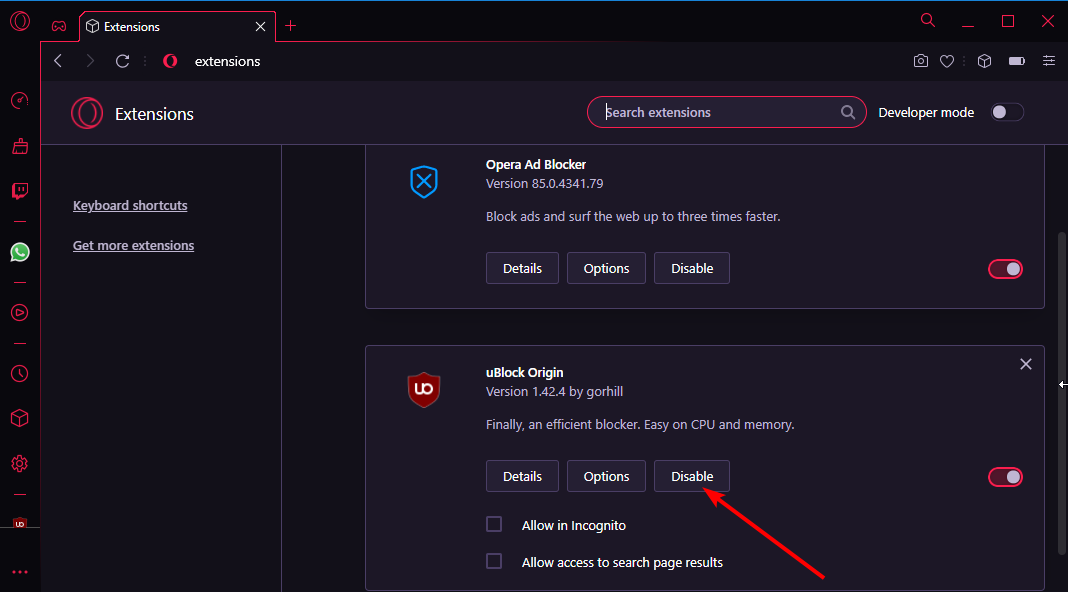Open a new tab with the plus button
Screen dimensions: 1068x592
[x=291, y=26]
